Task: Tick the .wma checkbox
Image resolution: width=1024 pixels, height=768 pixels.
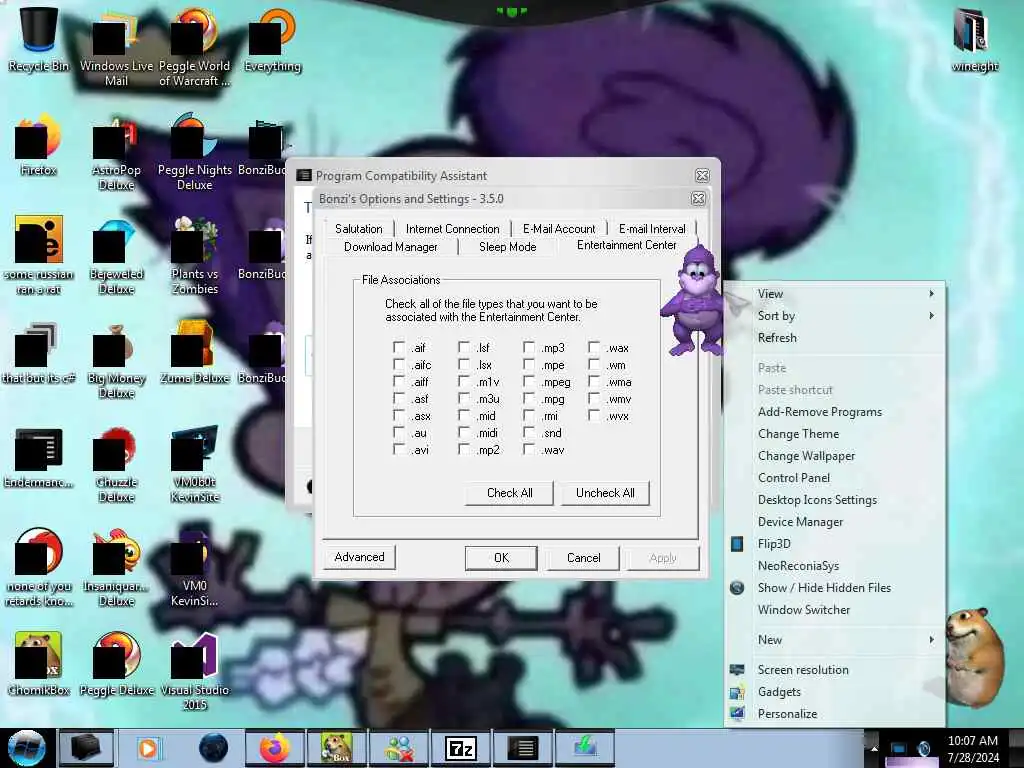Action: pos(594,381)
